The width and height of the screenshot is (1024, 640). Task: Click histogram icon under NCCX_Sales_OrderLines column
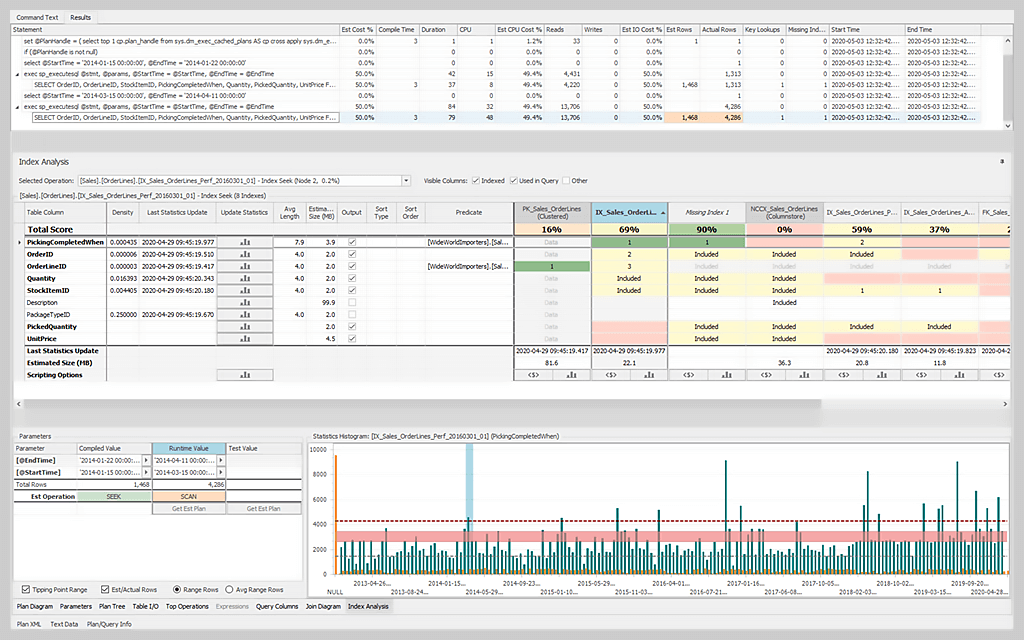pyautogui.click(x=804, y=375)
